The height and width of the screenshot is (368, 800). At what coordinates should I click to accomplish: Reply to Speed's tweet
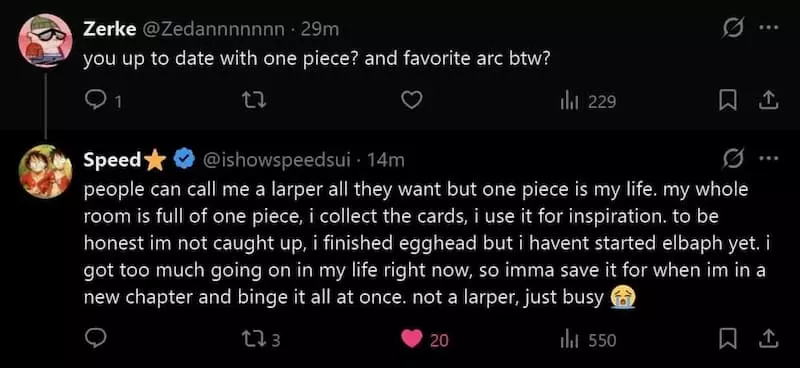[x=95, y=339]
